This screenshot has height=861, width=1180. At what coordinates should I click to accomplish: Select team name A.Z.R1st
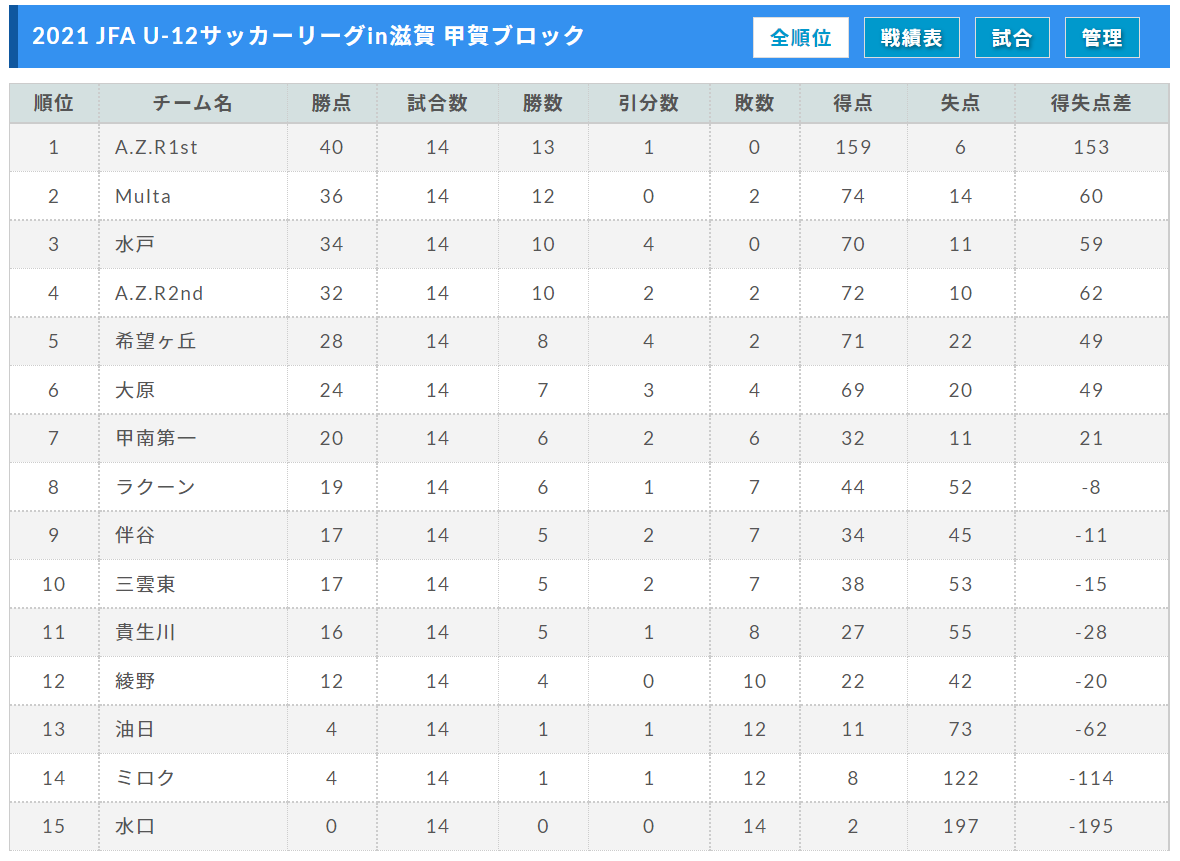pos(157,148)
